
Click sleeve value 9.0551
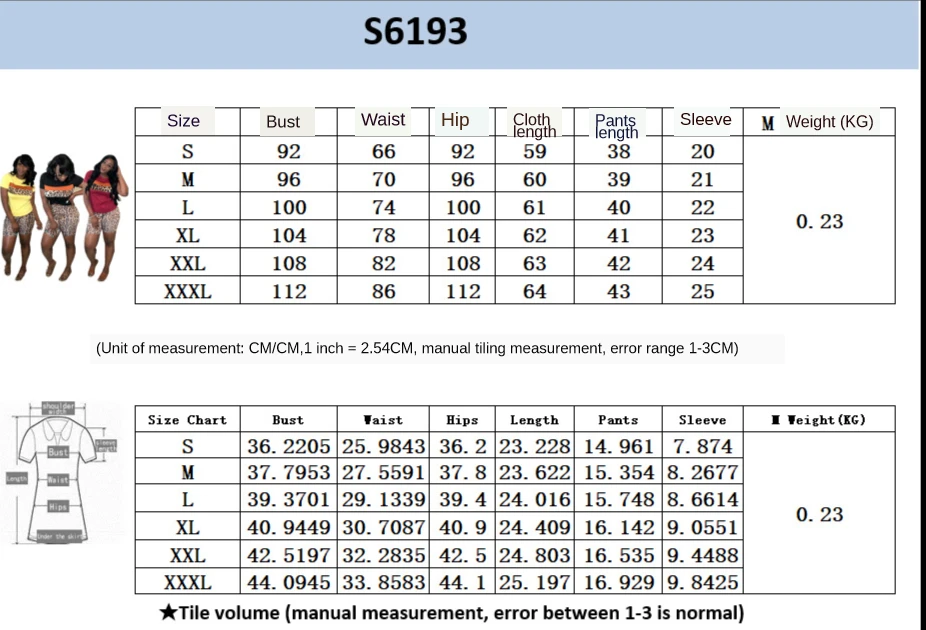(702, 527)
